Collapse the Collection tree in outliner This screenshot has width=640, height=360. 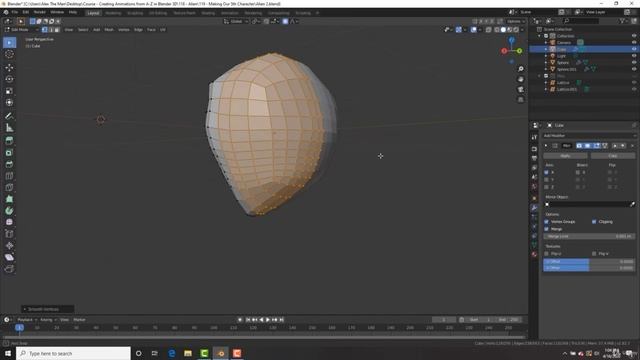click(x=540, y=36)
